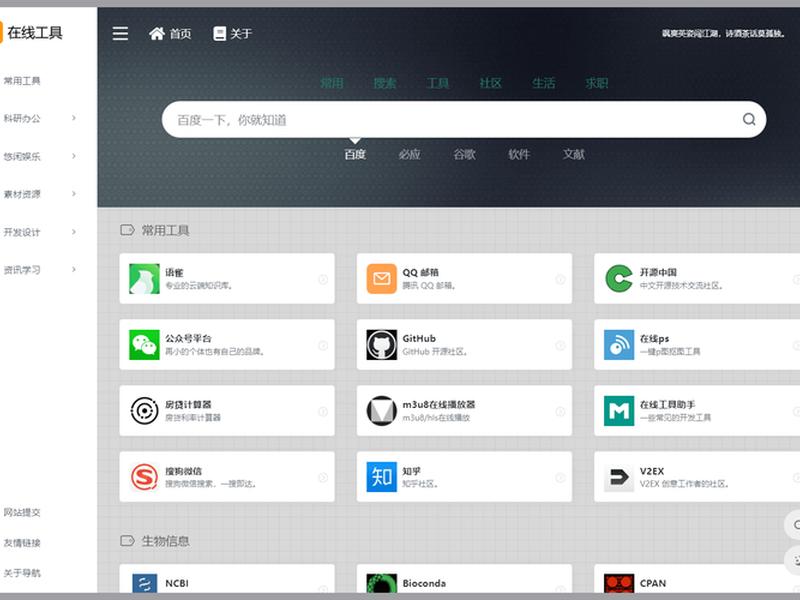The image size is (800, 600).
Task: Open the 开源中国 green C icon
Action: point(619,279)
